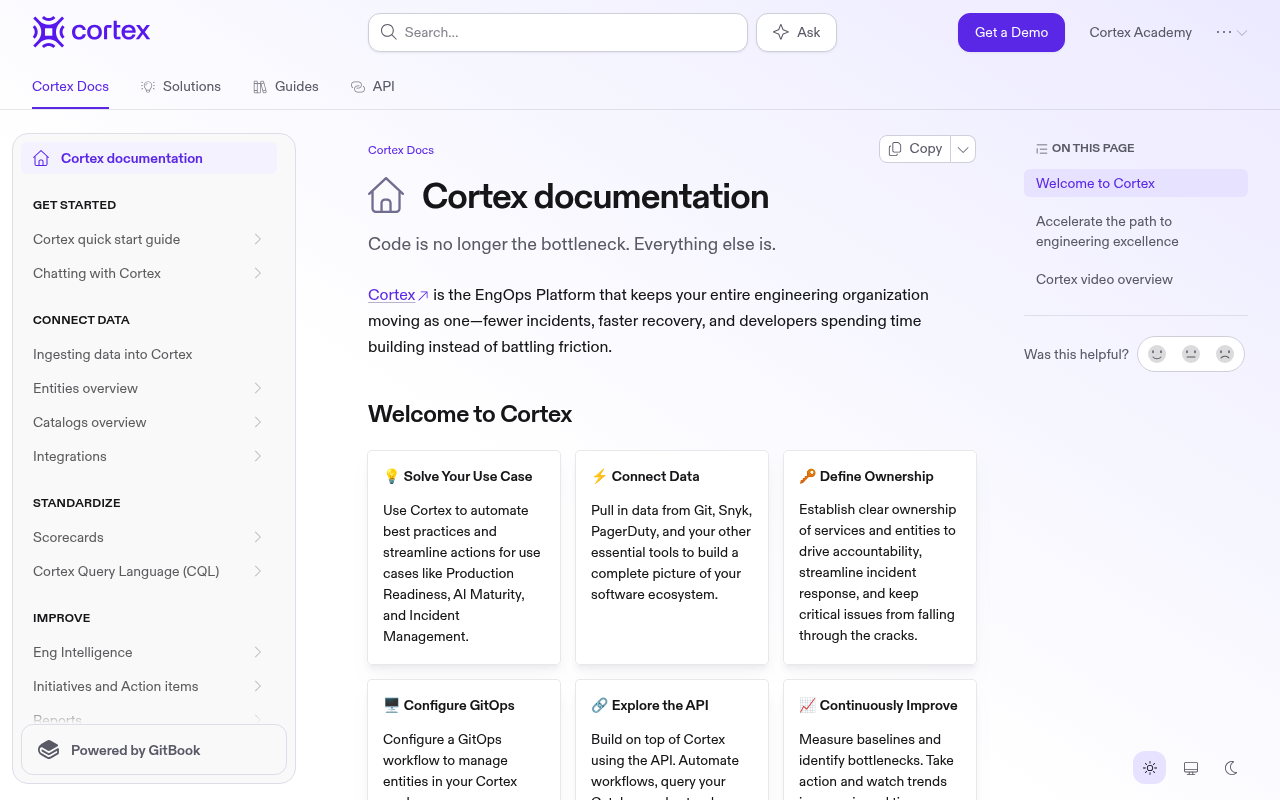This screenshot has width=1280, height=800.
Task: Click the Cortex Docs breadcrumb
Action: (401, 150)
